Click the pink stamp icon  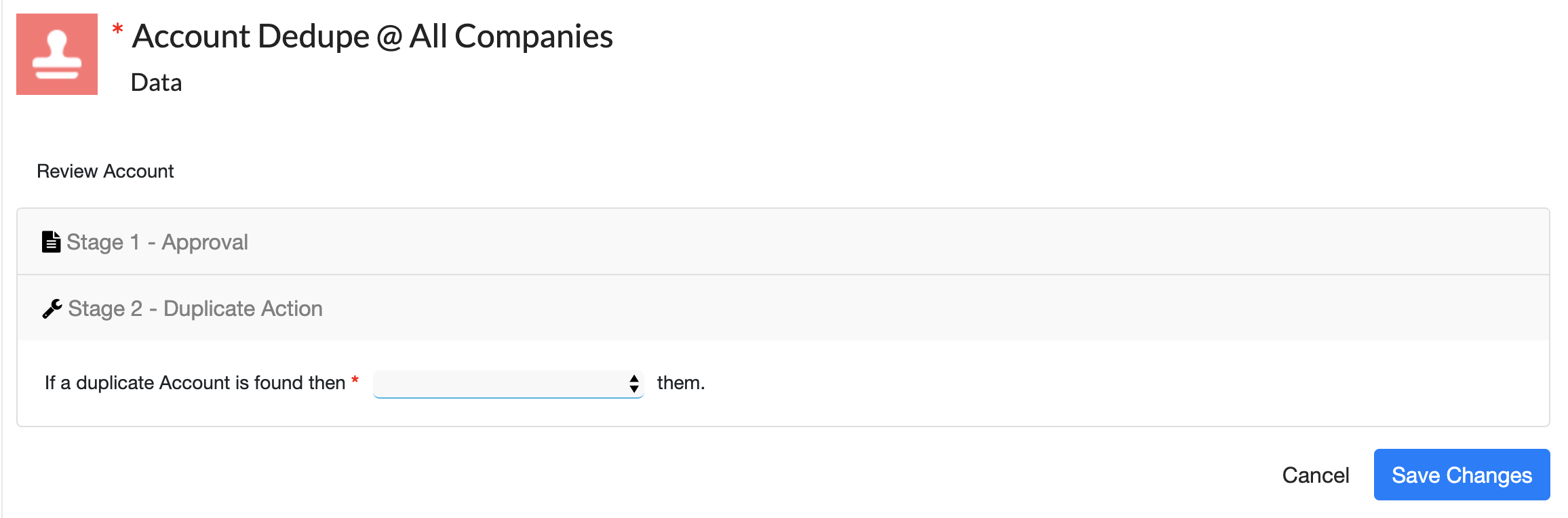(57, 54)
